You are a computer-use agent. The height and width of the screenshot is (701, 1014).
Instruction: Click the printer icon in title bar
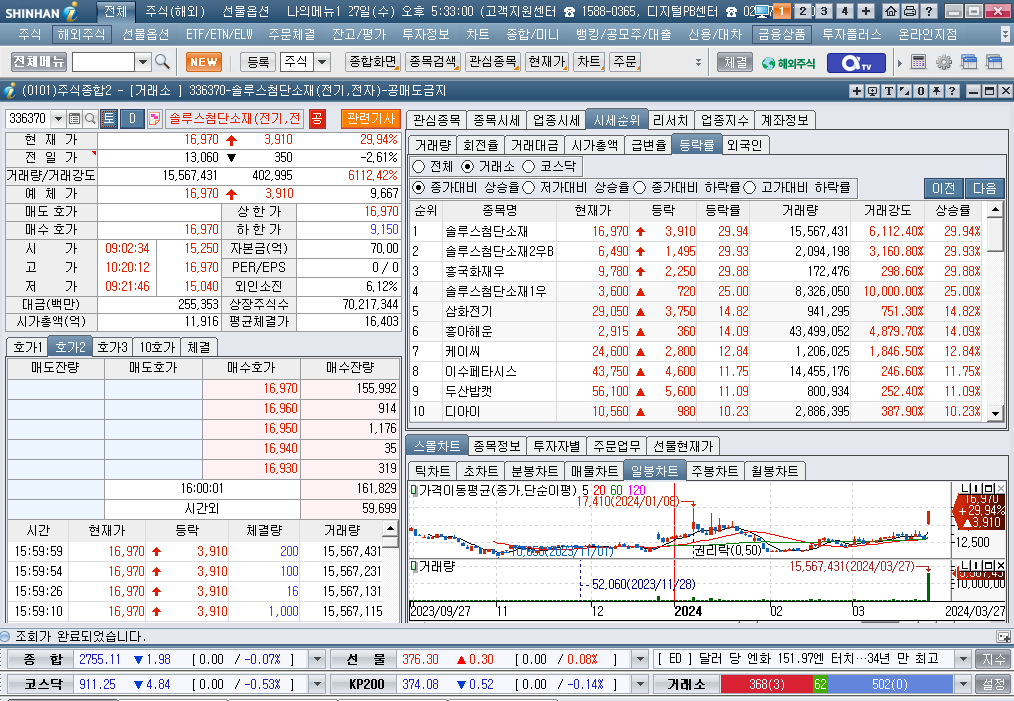pos(909,11)
